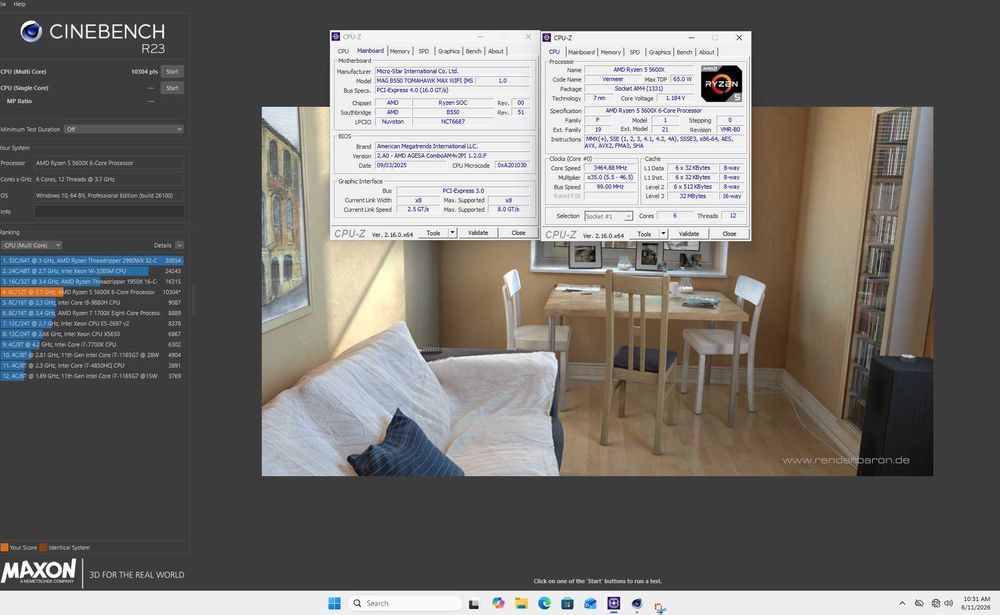Click the Close button in left CPU-Z window
The image size is (1000, 615).
tap(518, 233)
